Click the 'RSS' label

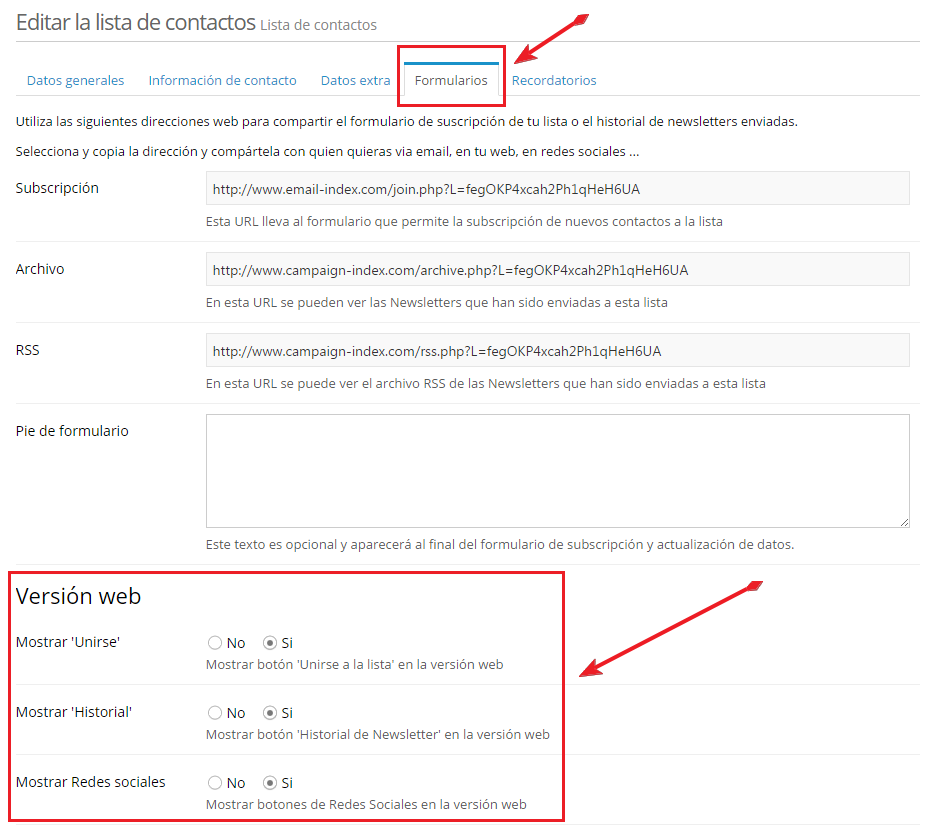[27, 350]
